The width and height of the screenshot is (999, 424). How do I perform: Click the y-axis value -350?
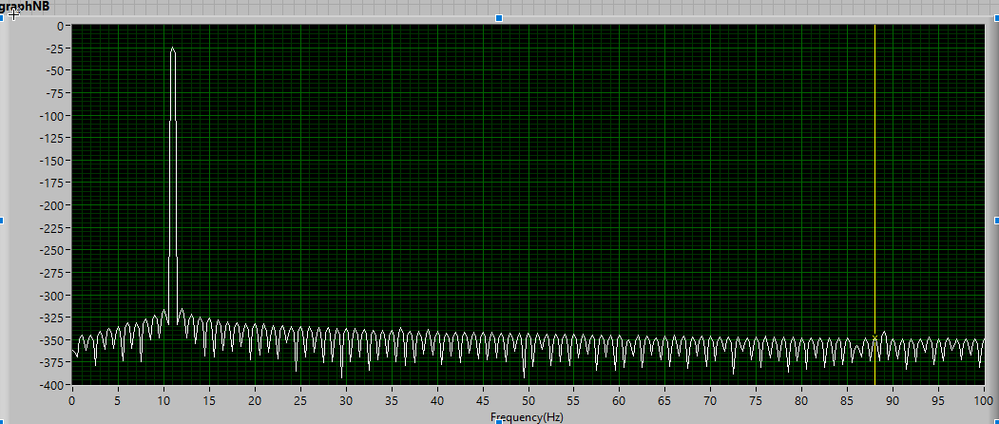(54, 340)
